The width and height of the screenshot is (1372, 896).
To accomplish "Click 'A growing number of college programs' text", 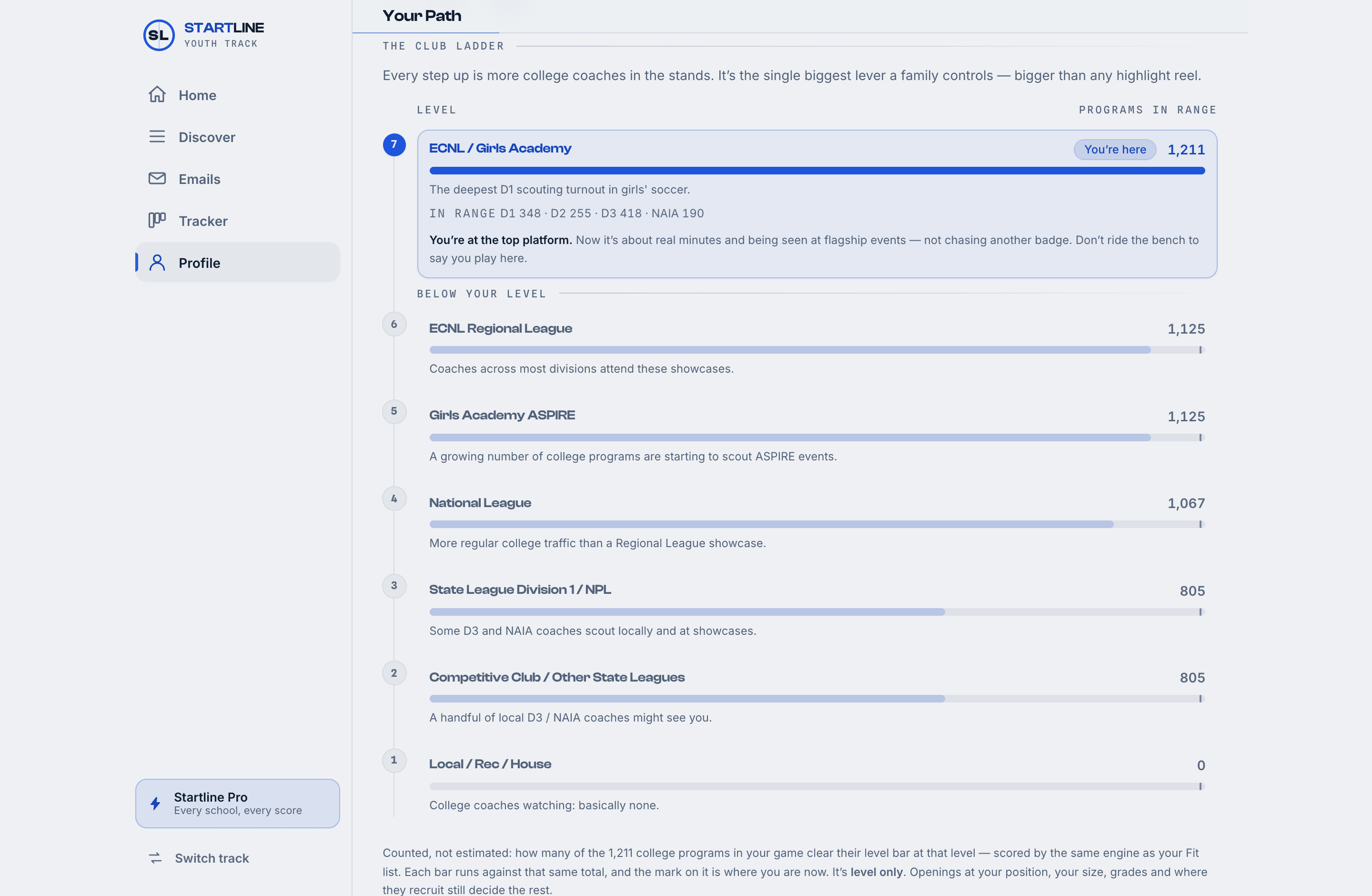I will [x=633, y=457].
